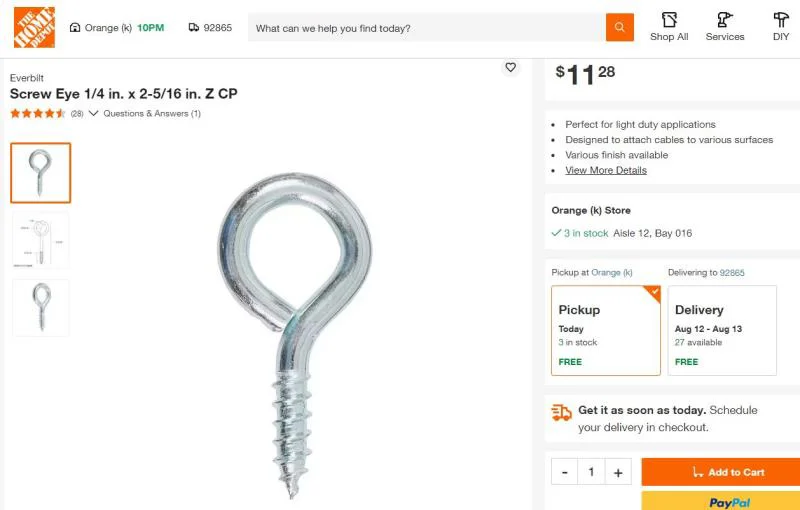This screenshot has height=510, width=800.
Task: Click the Add to Cart button
Action: 720,472
